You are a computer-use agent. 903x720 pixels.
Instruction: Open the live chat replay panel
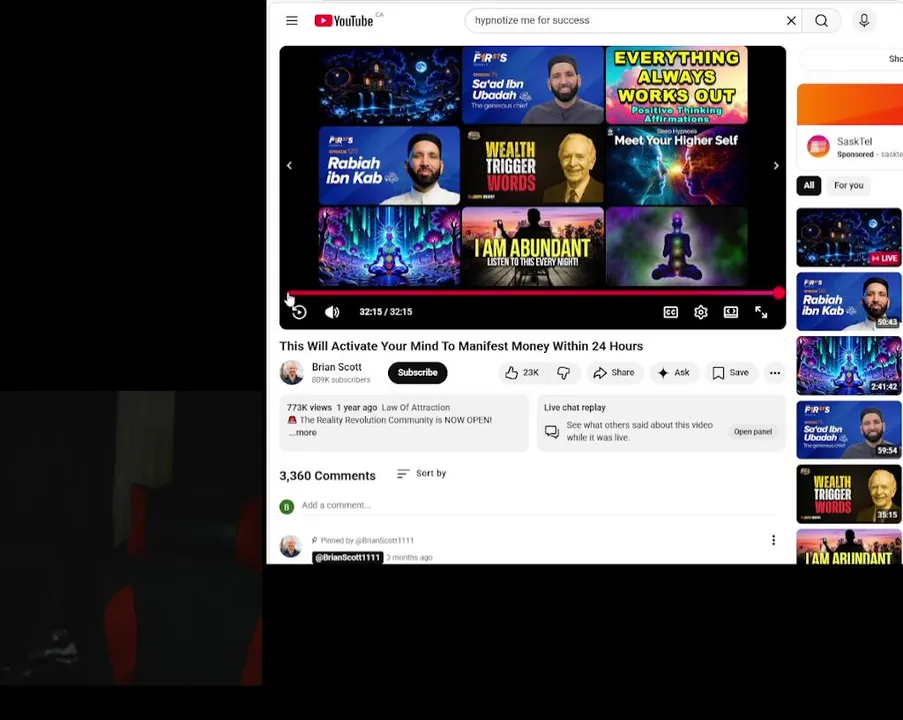coord(753,431)
